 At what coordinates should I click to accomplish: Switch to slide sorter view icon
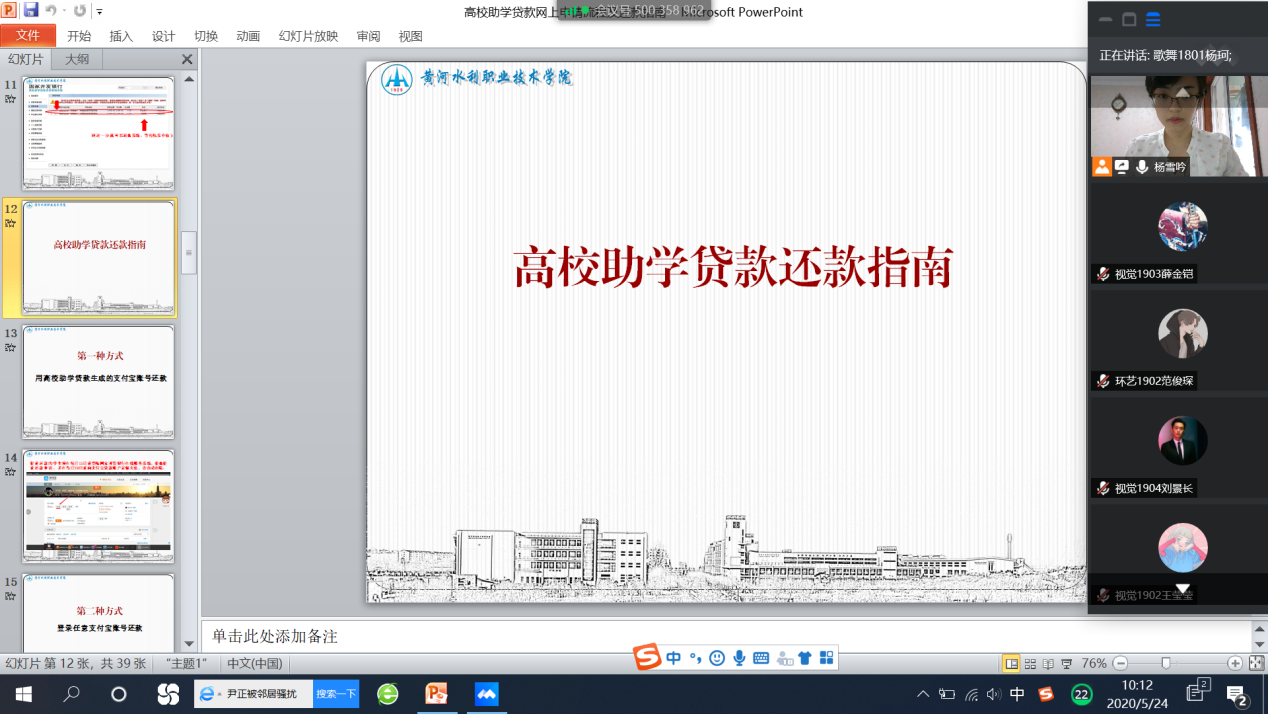point(1029,663)
